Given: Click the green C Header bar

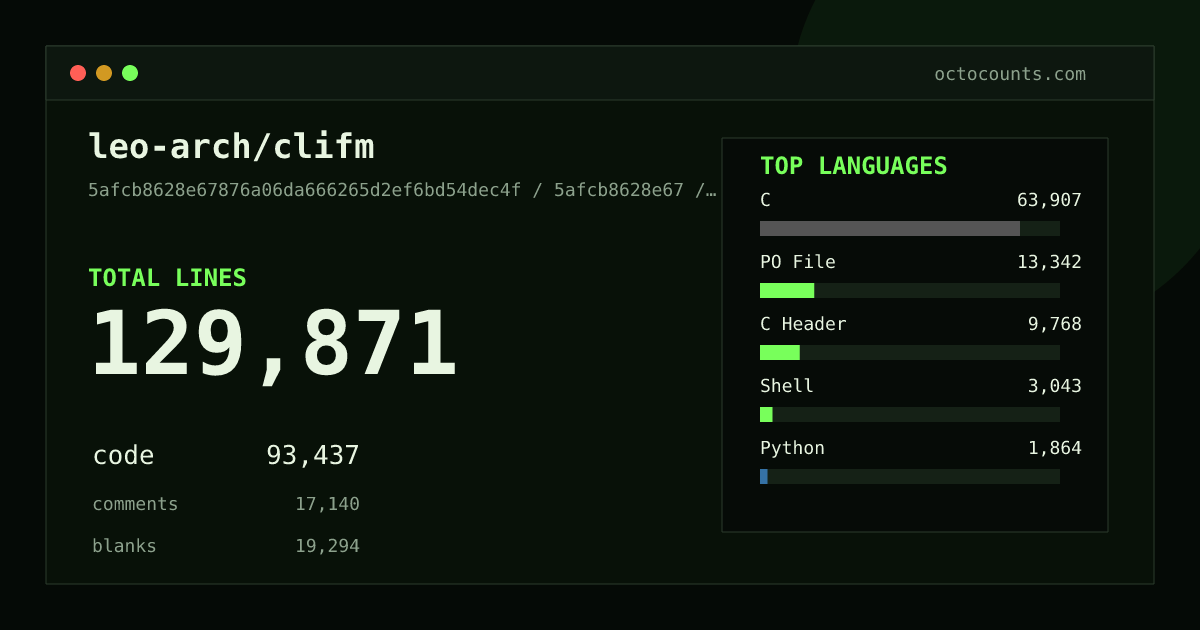Looking at the screenshot, I should 780,352.
